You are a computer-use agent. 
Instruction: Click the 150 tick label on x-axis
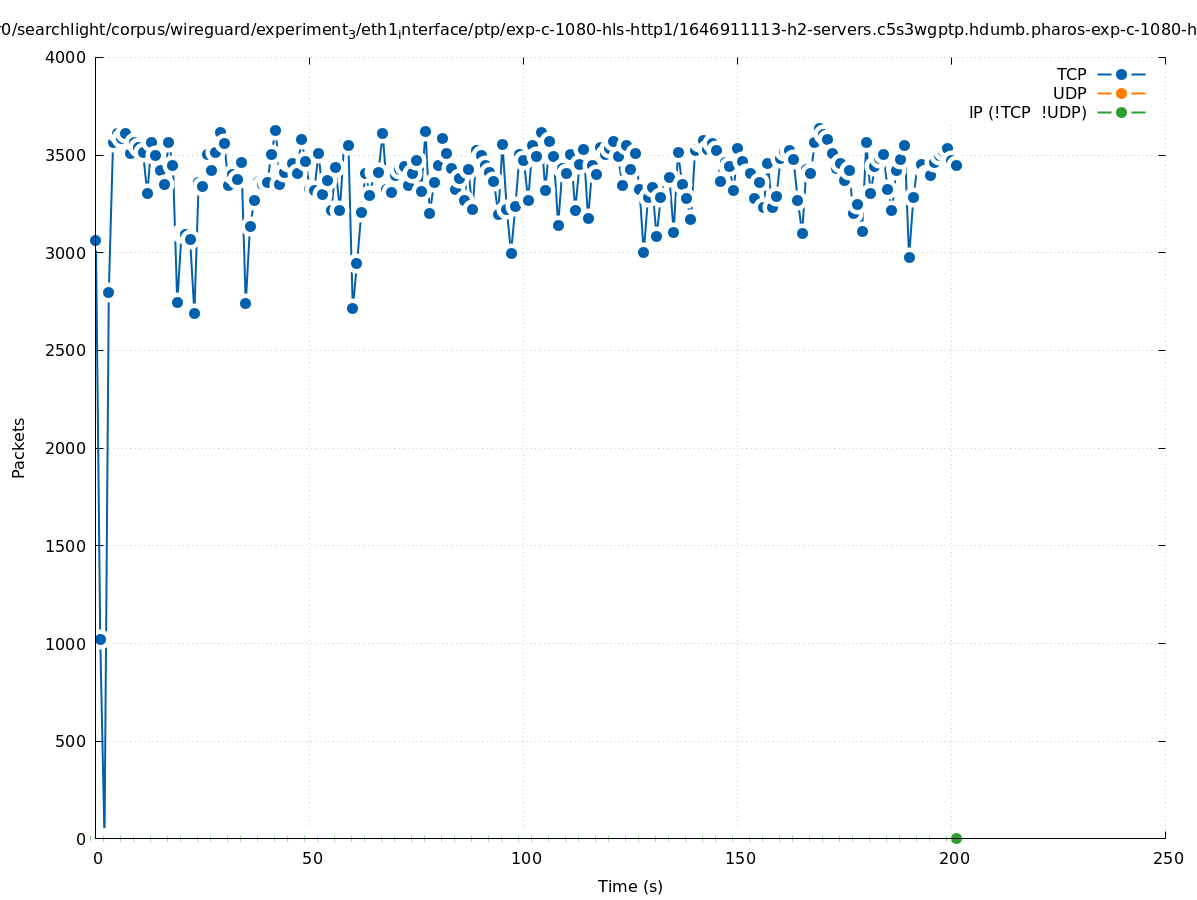[738, 858]
